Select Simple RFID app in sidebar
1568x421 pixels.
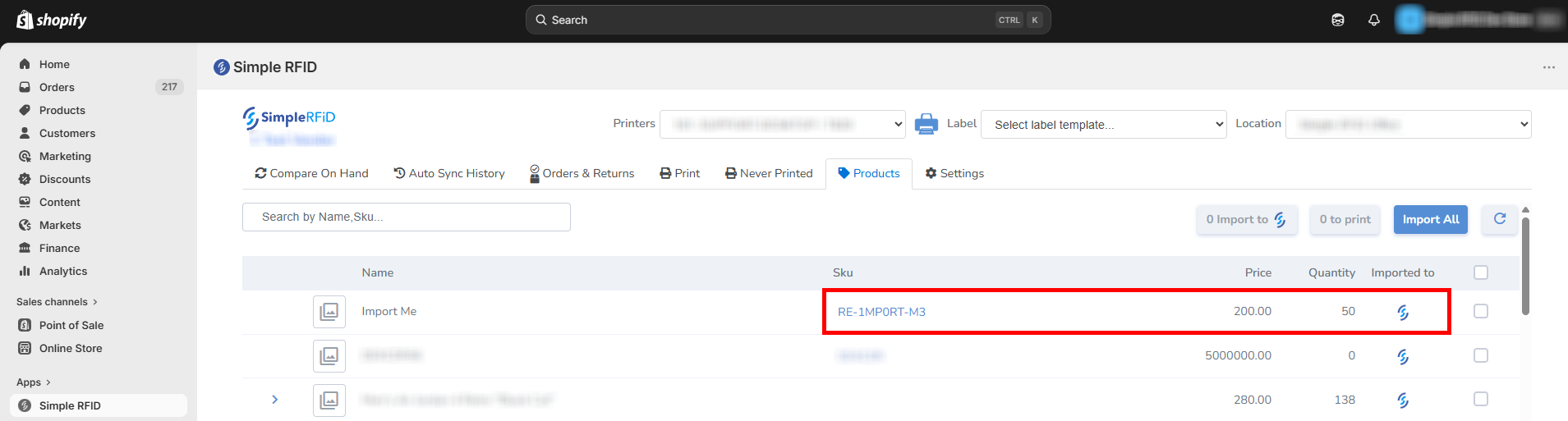(x=99, y=405)
